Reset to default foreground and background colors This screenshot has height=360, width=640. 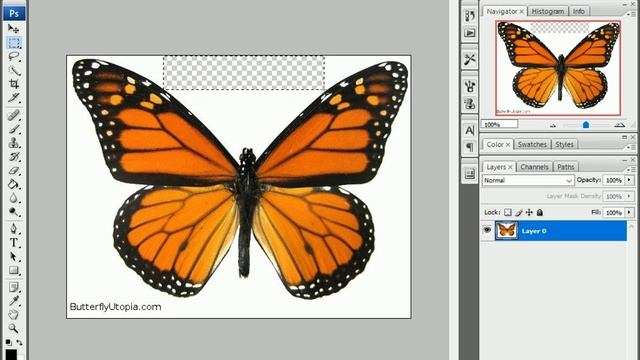pyautogui.click(x=8, y=342)
